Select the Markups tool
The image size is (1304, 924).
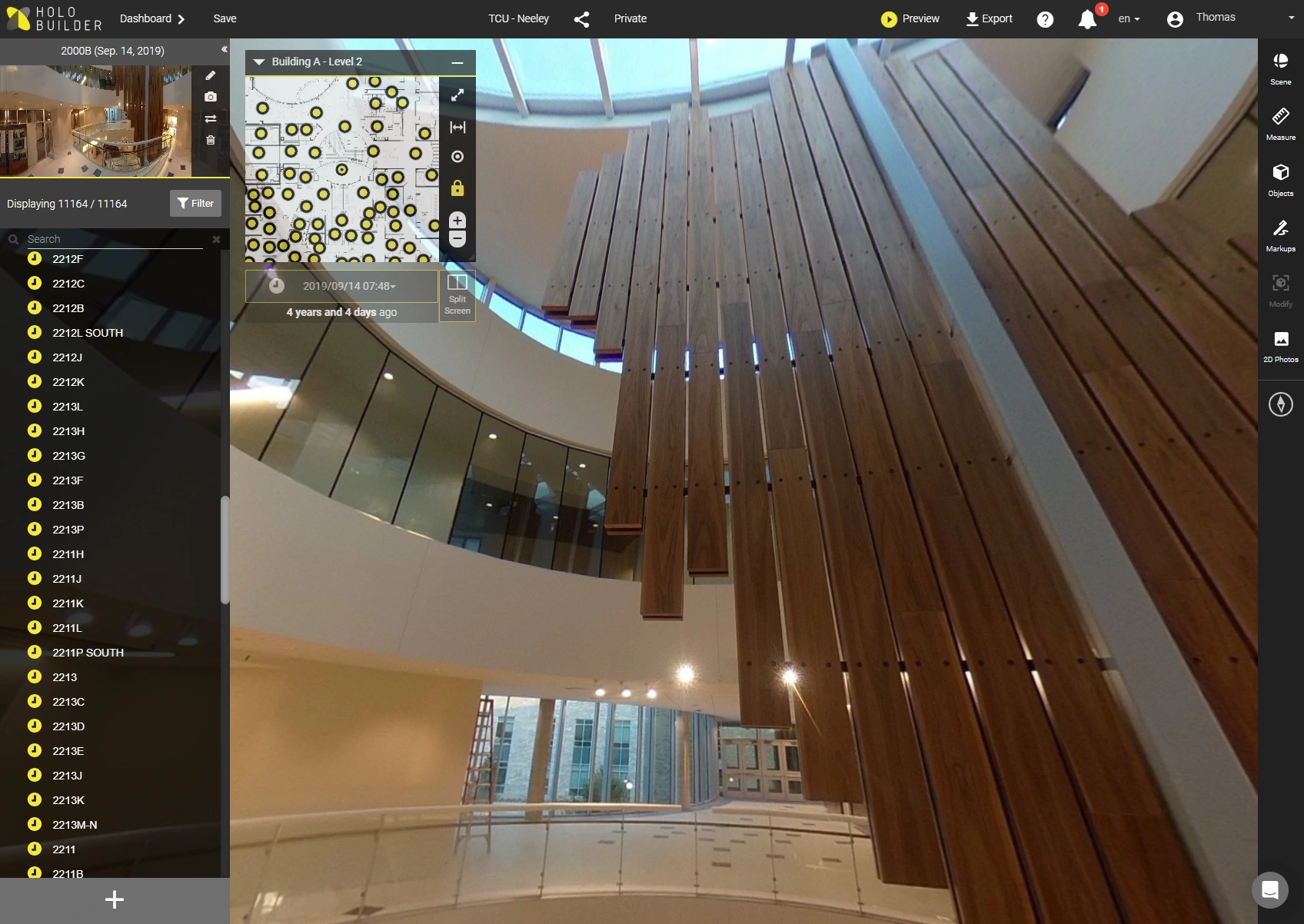(x=1280, y=234)
